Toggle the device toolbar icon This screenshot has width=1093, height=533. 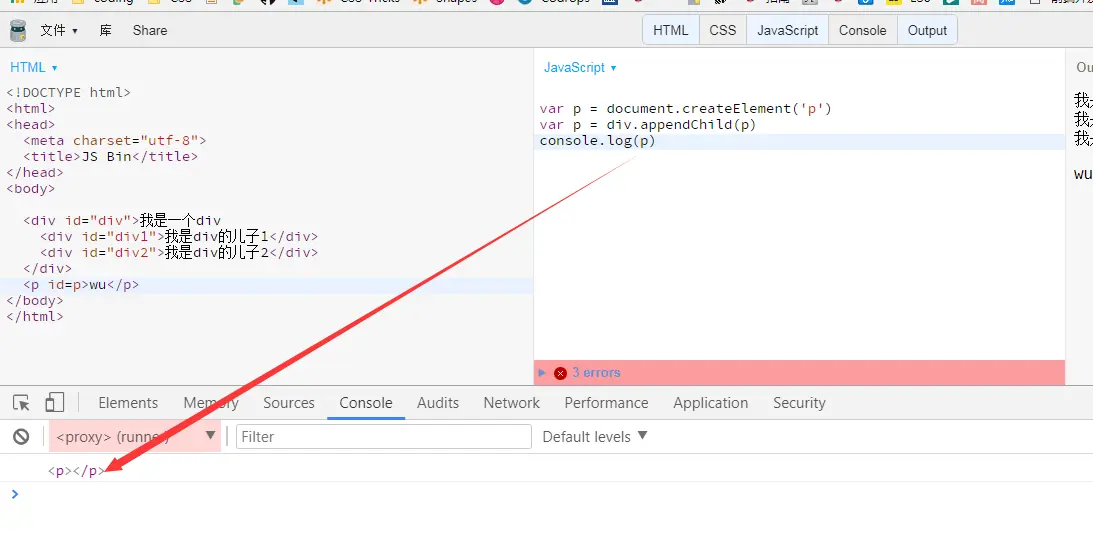54,403
